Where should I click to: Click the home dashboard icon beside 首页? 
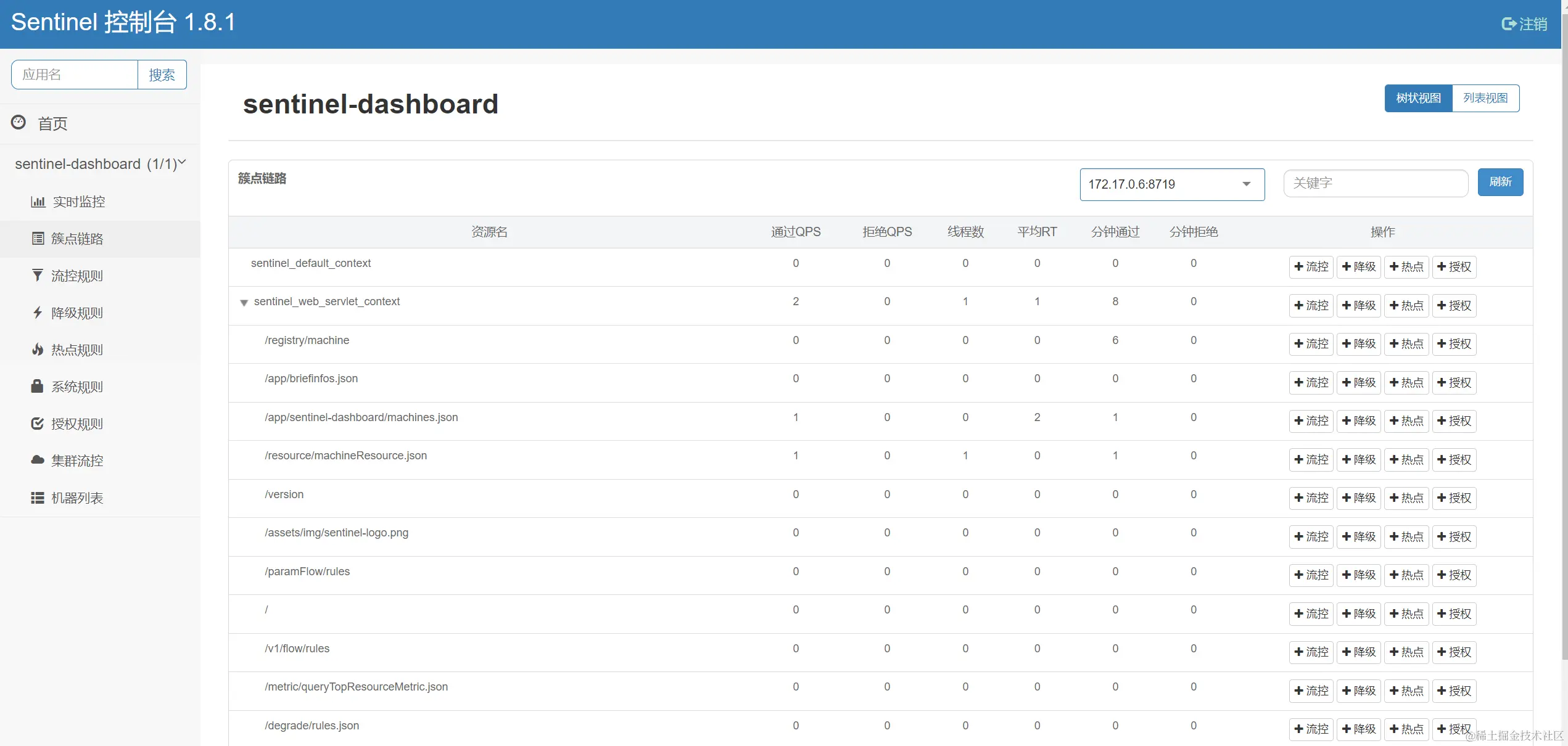pos(19,122)
